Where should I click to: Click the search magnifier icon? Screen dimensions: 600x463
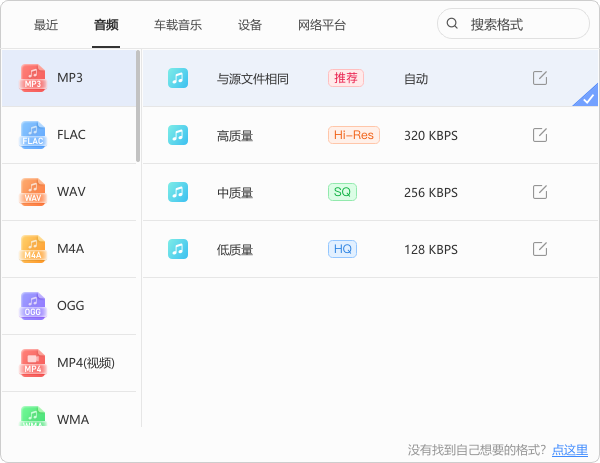click(x=453, y=24)
